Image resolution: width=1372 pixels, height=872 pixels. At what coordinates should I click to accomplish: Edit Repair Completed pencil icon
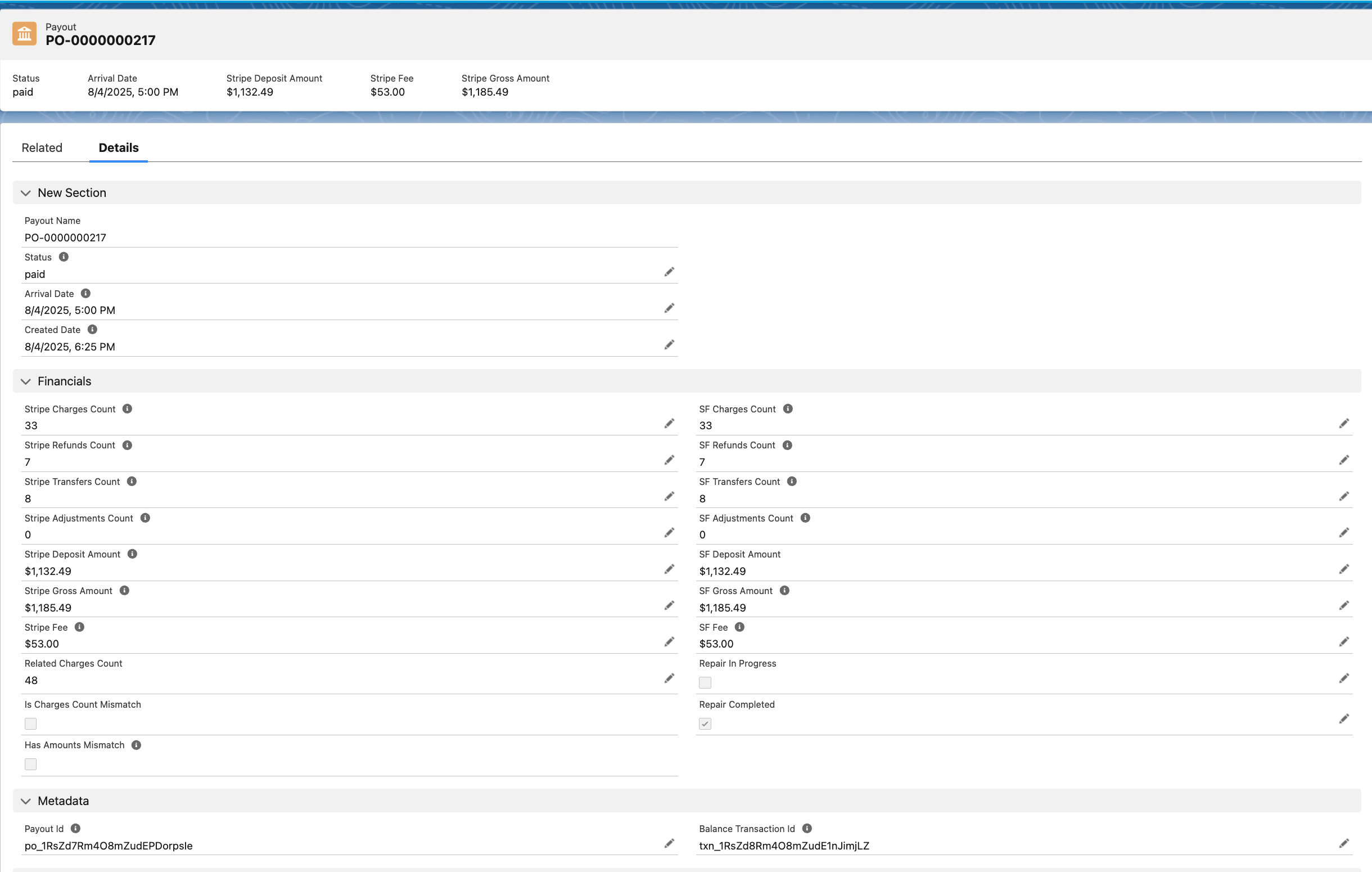(x=1343, y=718)
